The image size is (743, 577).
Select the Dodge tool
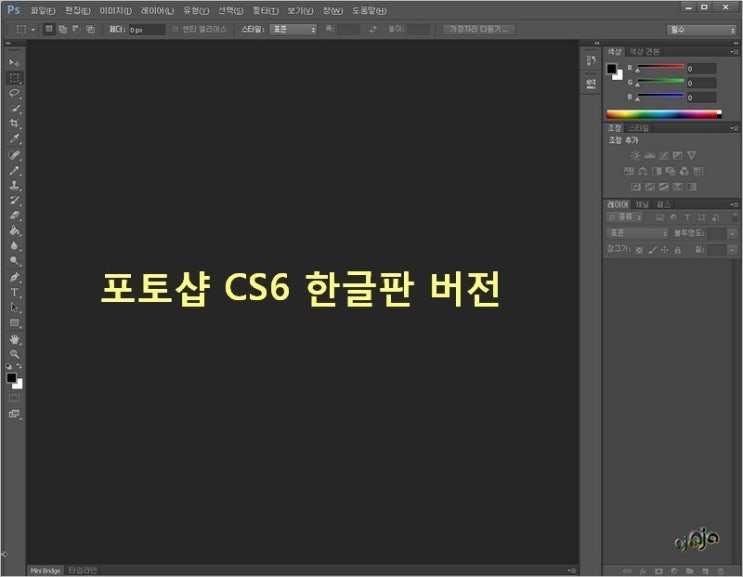click(14, 261)
